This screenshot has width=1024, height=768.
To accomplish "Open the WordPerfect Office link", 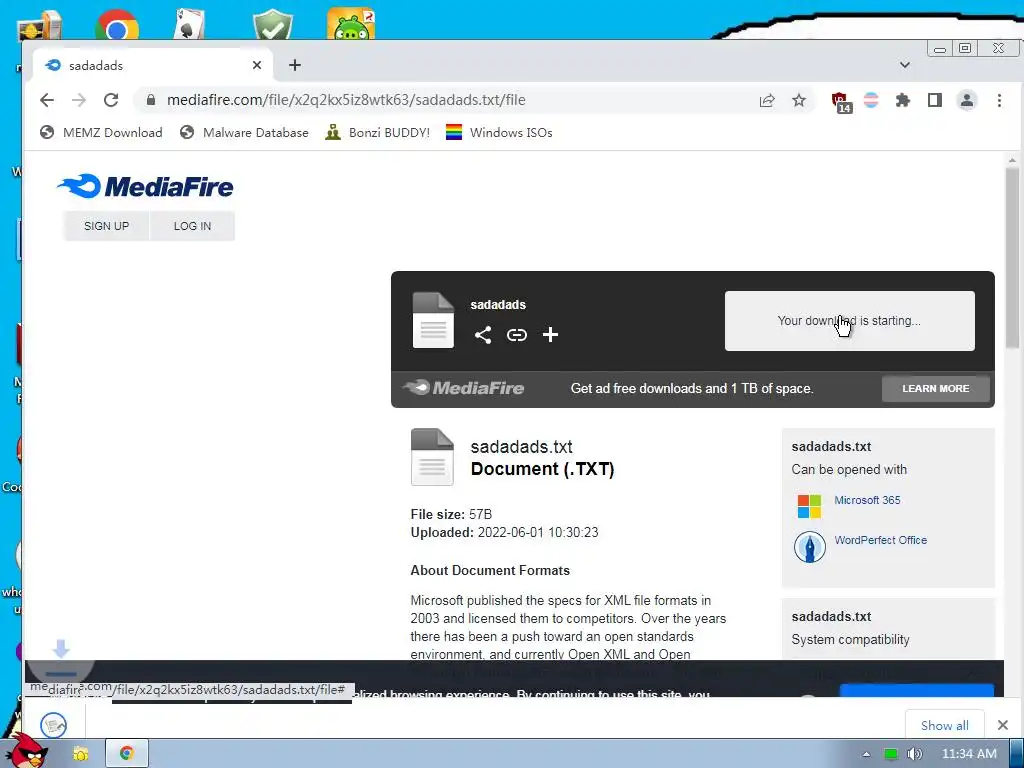I will (x=880, y=540).
